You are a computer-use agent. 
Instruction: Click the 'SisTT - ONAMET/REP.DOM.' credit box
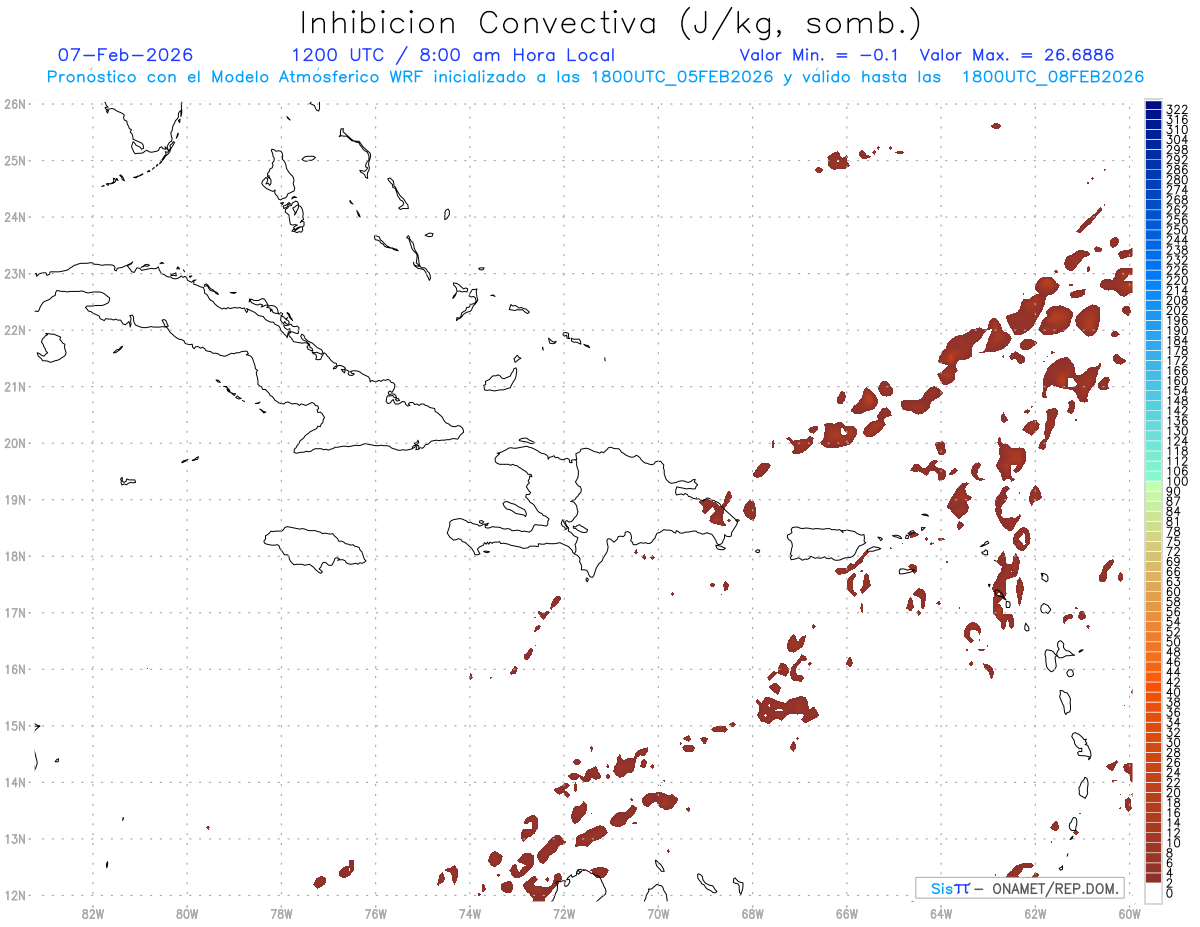click(1019, 888)
